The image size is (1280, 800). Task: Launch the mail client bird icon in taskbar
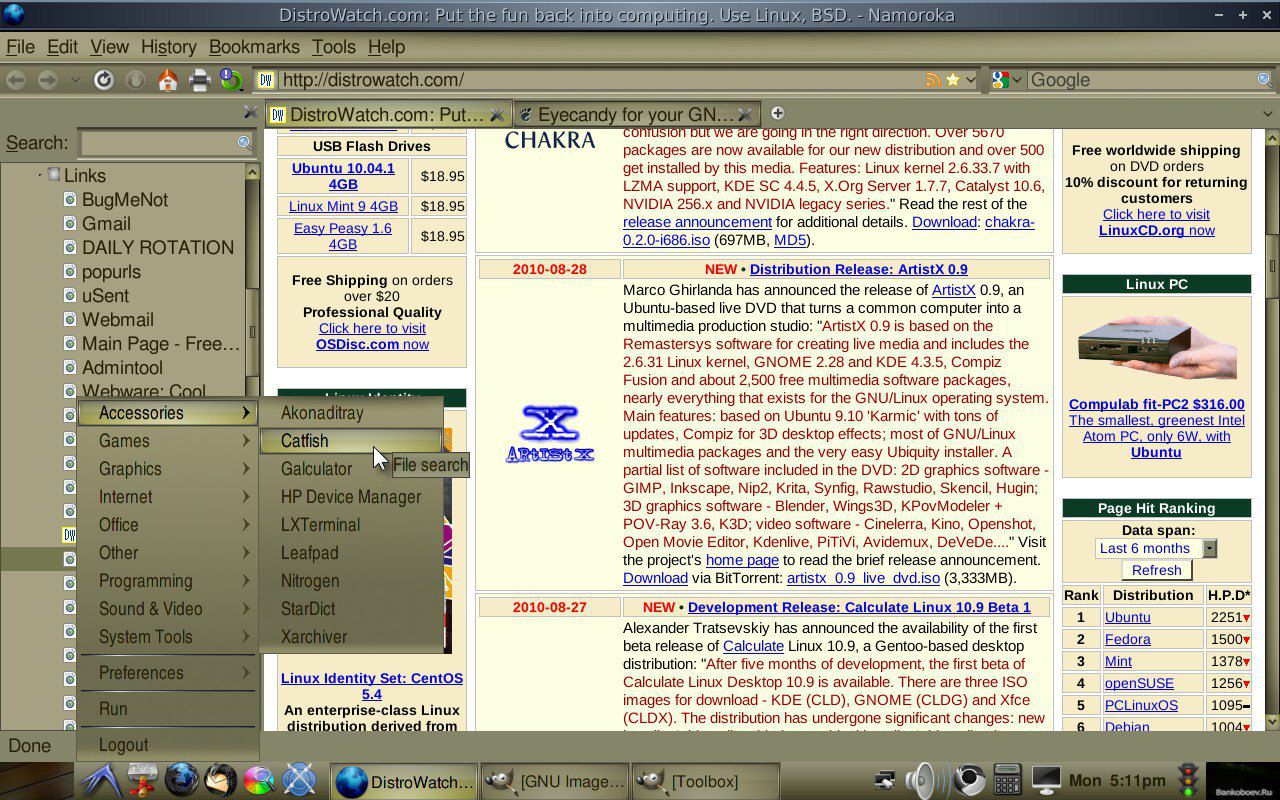pyautogui.click(x=221, y=781)
